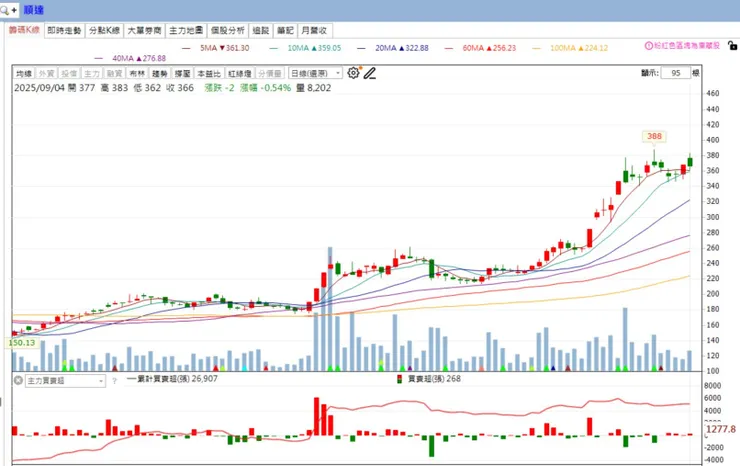Click the 累計買賣超(張) 26,907 legend

(x=172, y=379)
